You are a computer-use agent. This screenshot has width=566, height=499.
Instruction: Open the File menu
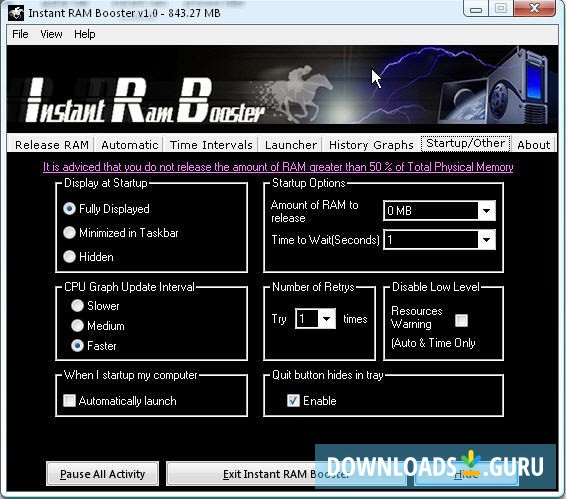click(x=20, y=34)
